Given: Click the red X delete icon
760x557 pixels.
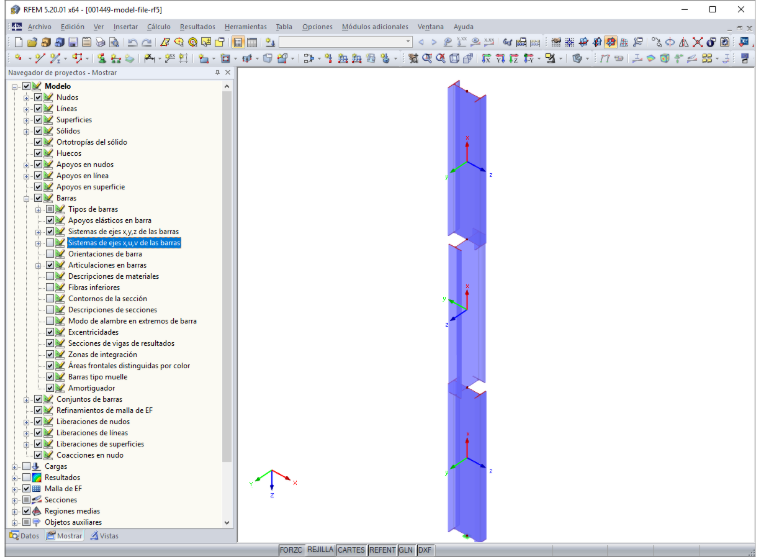Looking at the screenshot, I should click(697, 42).
